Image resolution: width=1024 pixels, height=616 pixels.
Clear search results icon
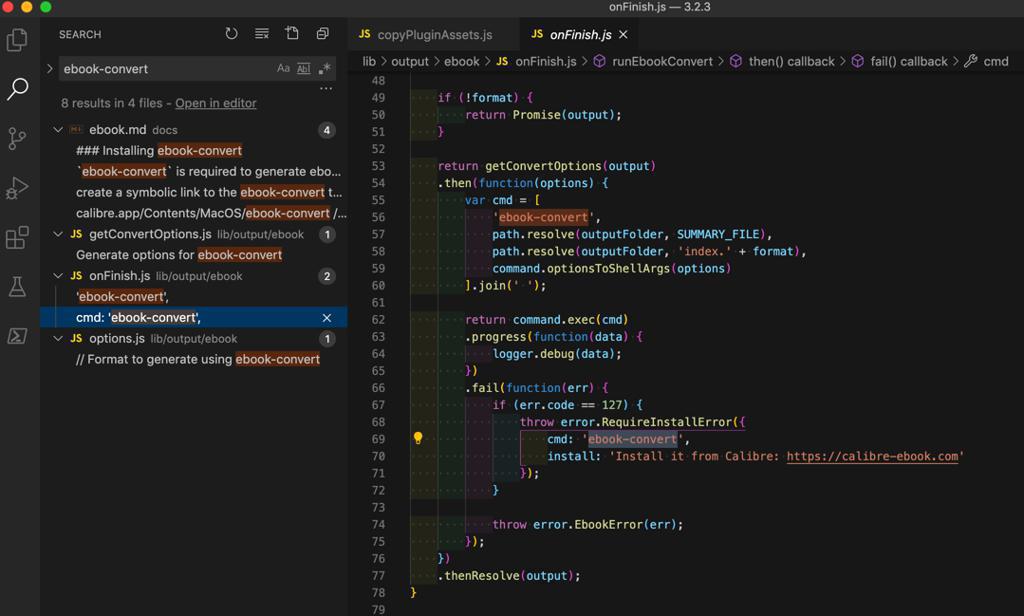click(x=262, y=34)
